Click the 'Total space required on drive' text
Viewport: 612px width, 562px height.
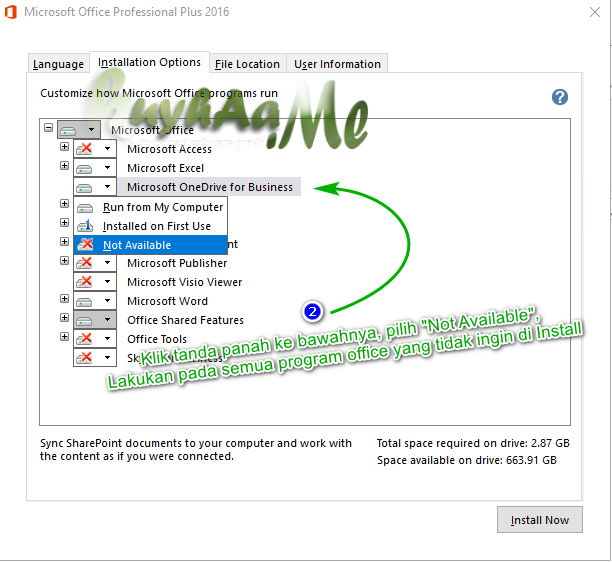[473, 443]
